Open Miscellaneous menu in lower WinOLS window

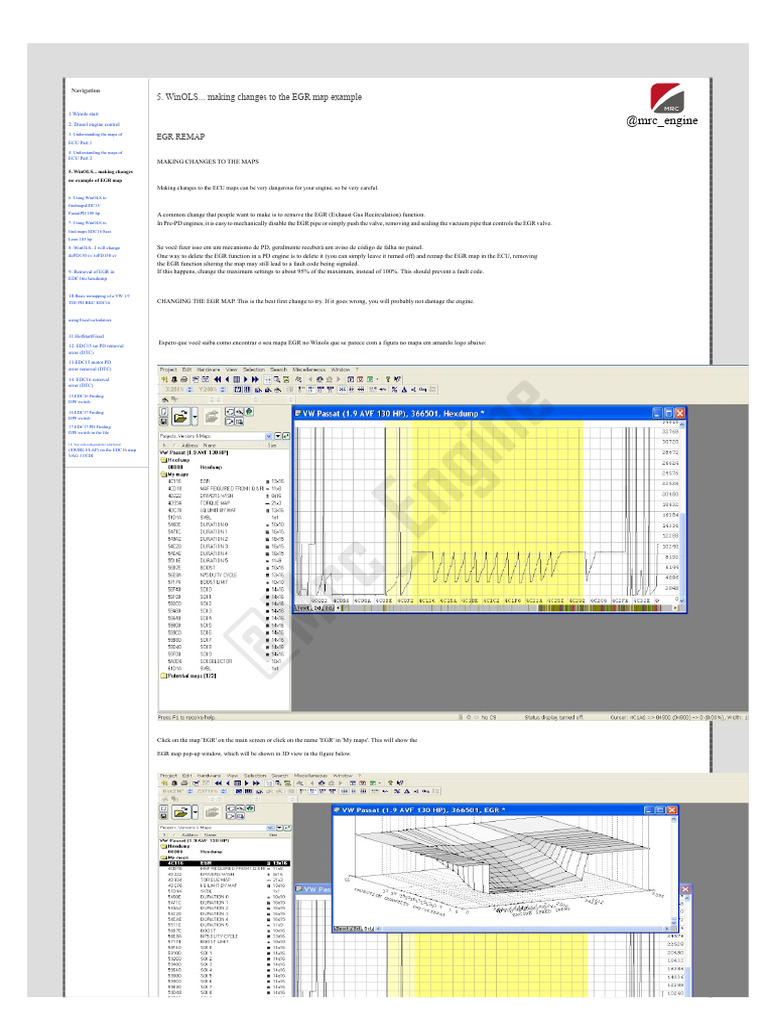311,776
